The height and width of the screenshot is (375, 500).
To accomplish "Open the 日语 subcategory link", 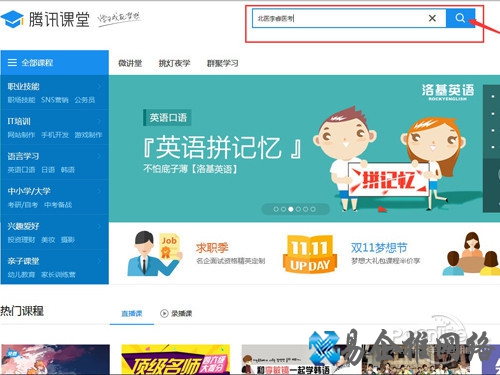I will click(48, 170).
